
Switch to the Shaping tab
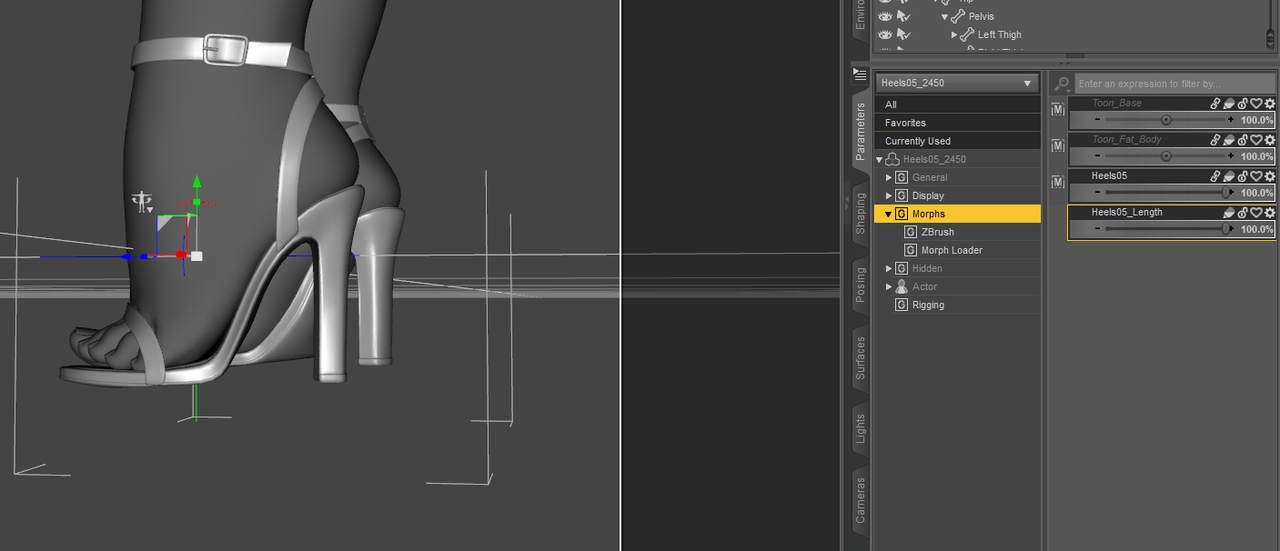coord(861,212)
